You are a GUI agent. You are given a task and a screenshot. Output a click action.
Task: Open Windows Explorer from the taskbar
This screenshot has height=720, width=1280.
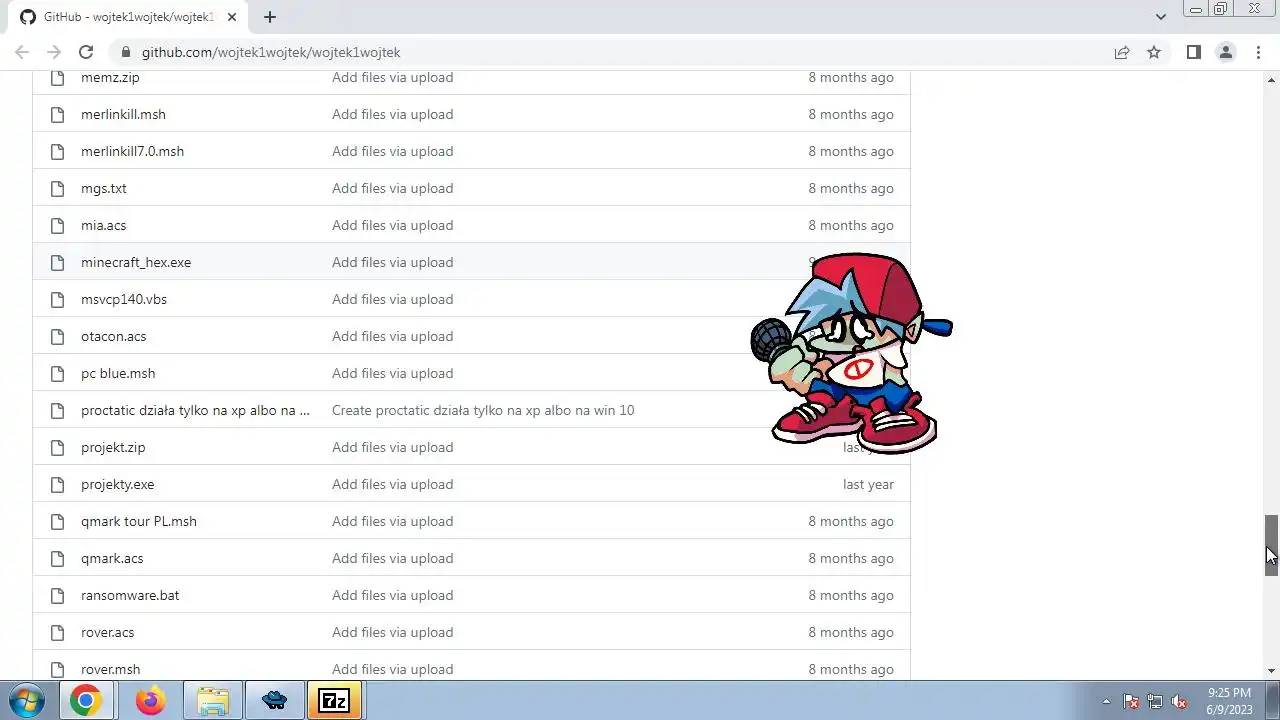213,701
